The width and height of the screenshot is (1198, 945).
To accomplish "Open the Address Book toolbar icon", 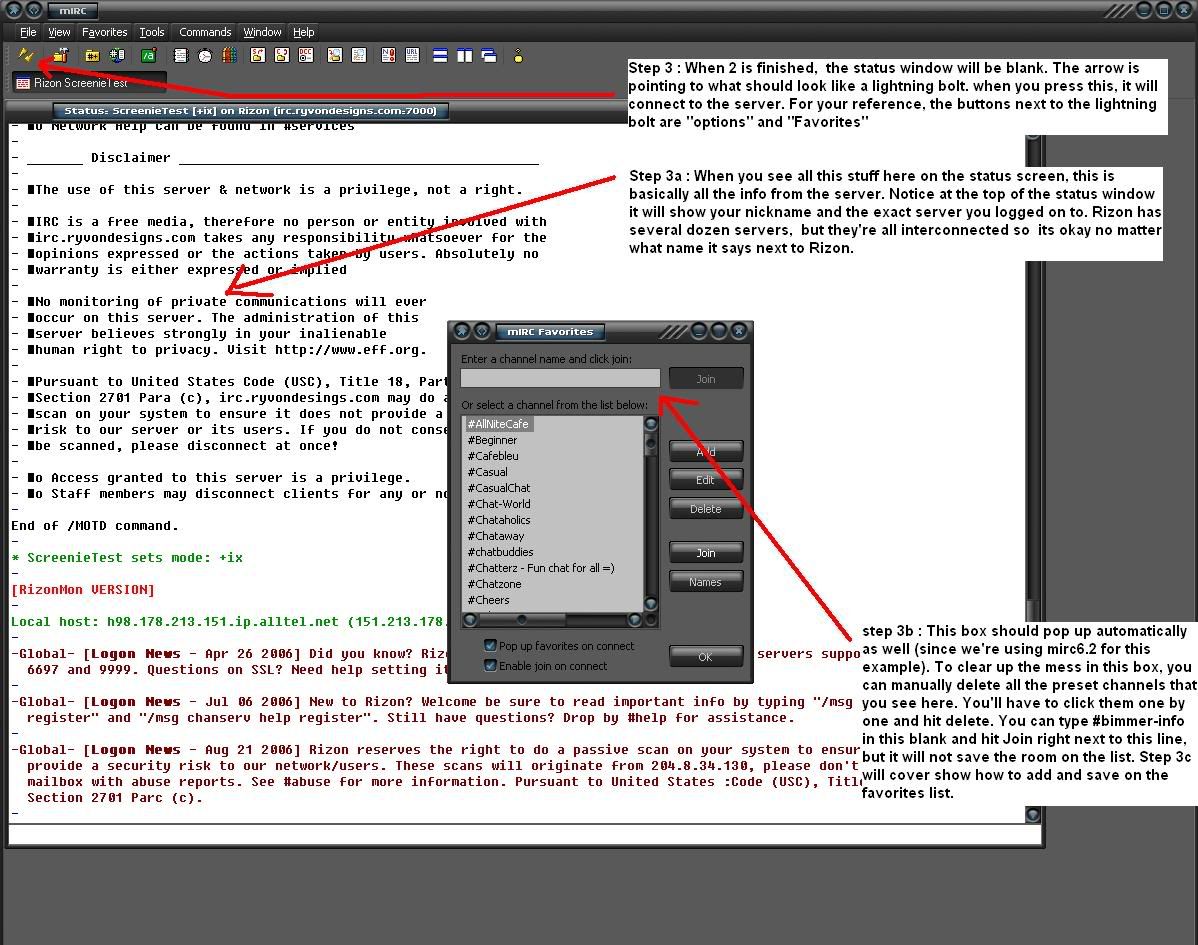I will (x=180, y=56).
